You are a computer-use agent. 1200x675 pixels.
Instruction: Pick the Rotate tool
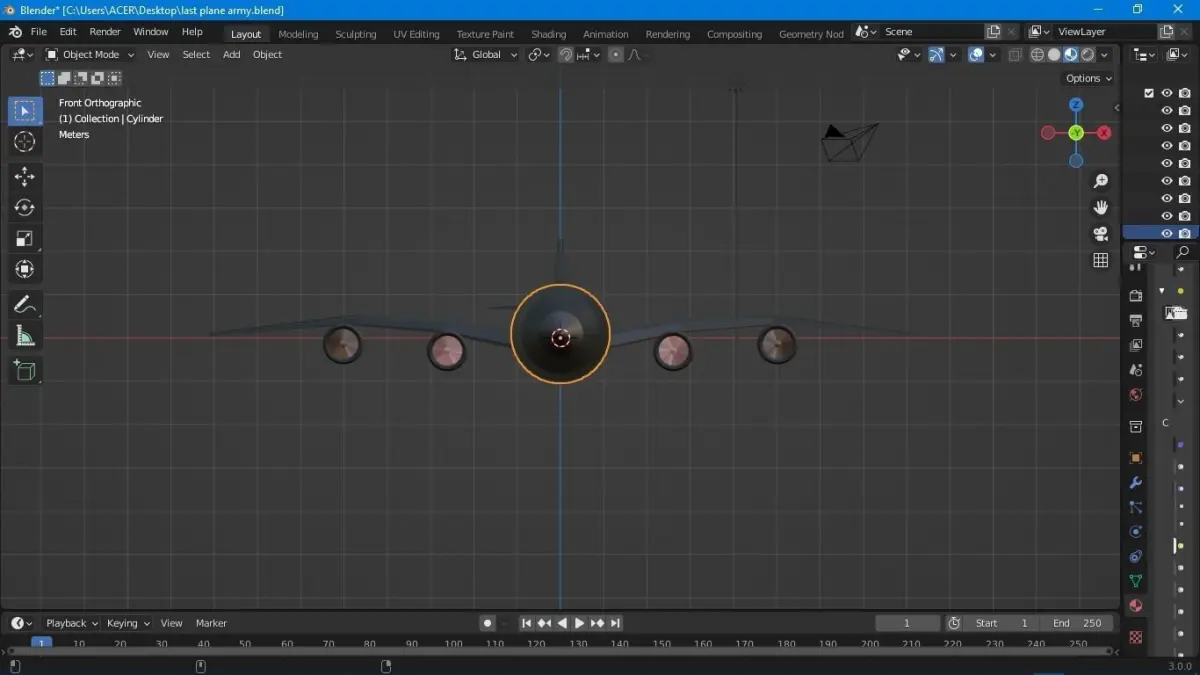25,208
